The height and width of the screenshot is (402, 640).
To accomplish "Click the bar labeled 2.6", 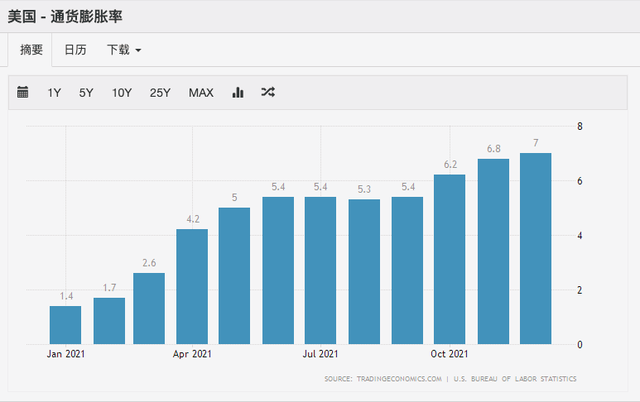I will (149, 309).
